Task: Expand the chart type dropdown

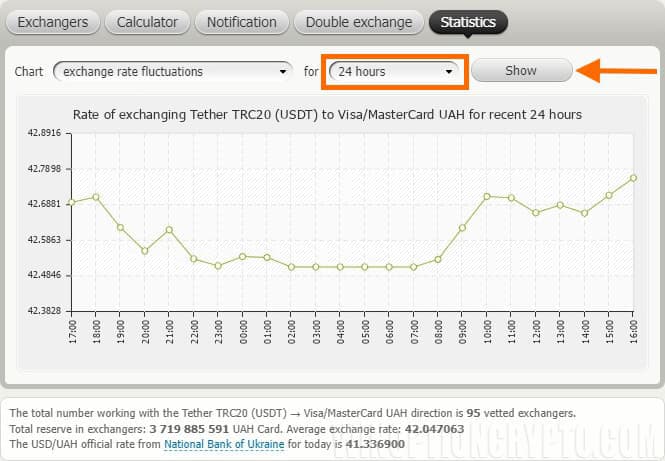Action: (x=171, y=71)
